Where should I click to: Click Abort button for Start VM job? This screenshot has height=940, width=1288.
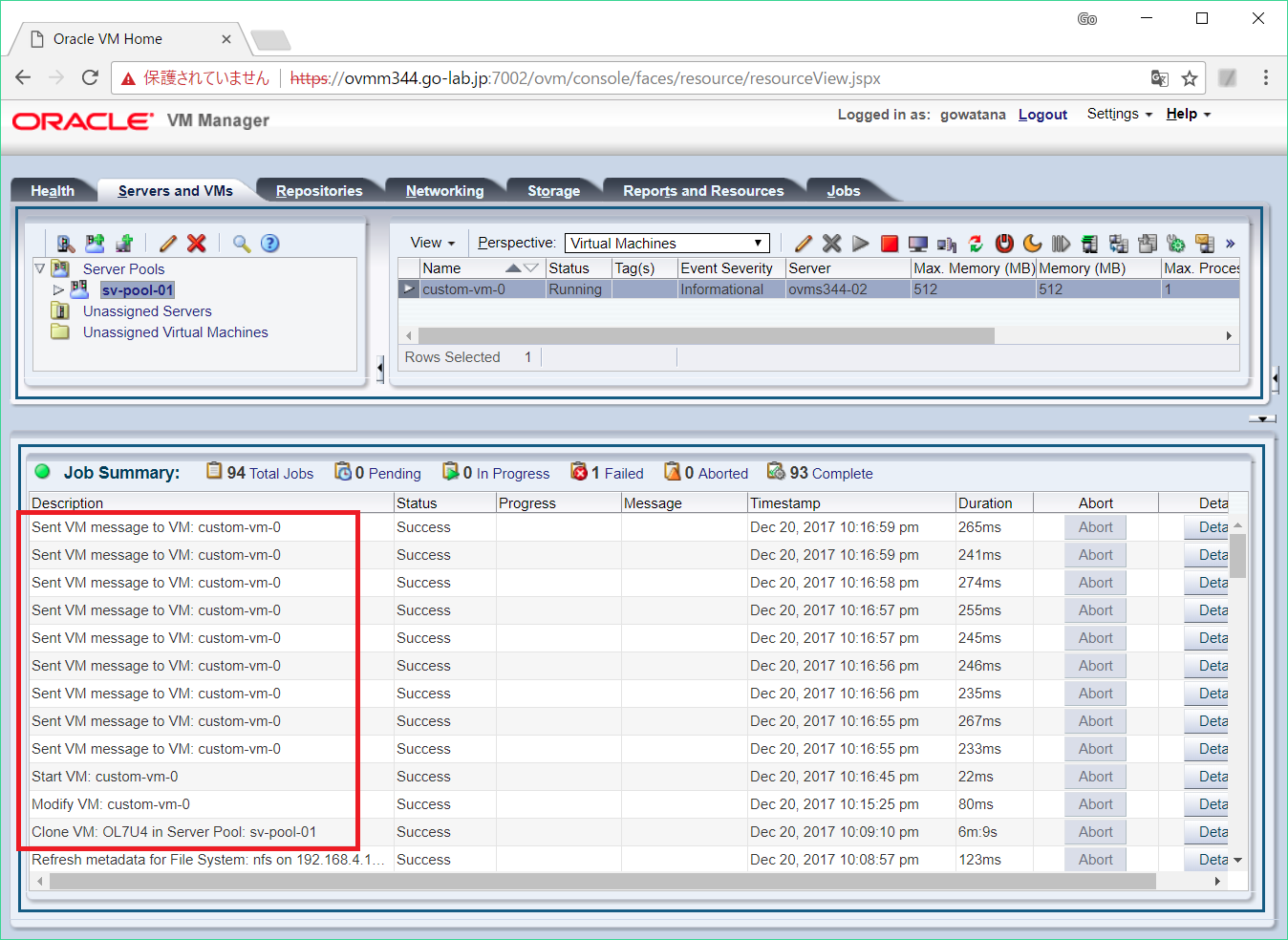pos(1096,777)
